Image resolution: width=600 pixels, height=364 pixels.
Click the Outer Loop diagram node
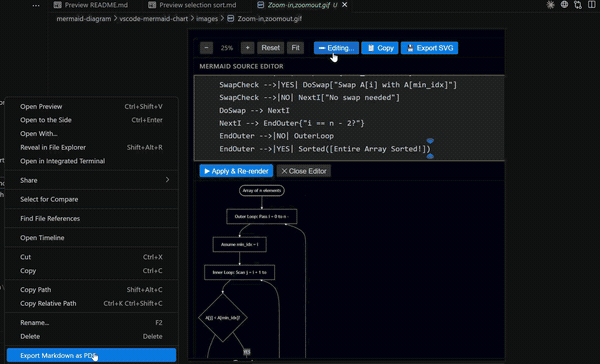262,216
